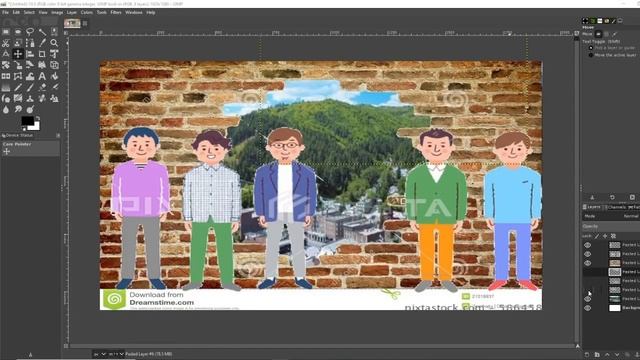Open the zoom level dropdown

click(x=116, y=354)
